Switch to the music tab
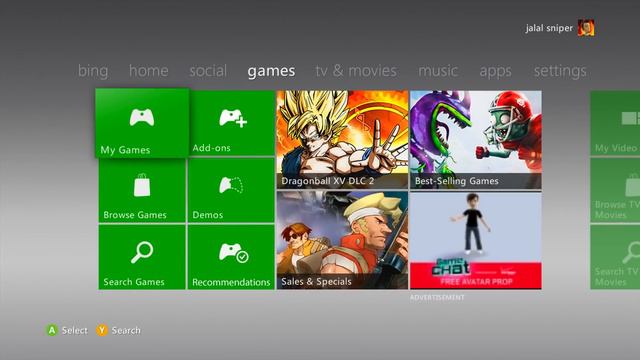 click(x=438, y=71)
